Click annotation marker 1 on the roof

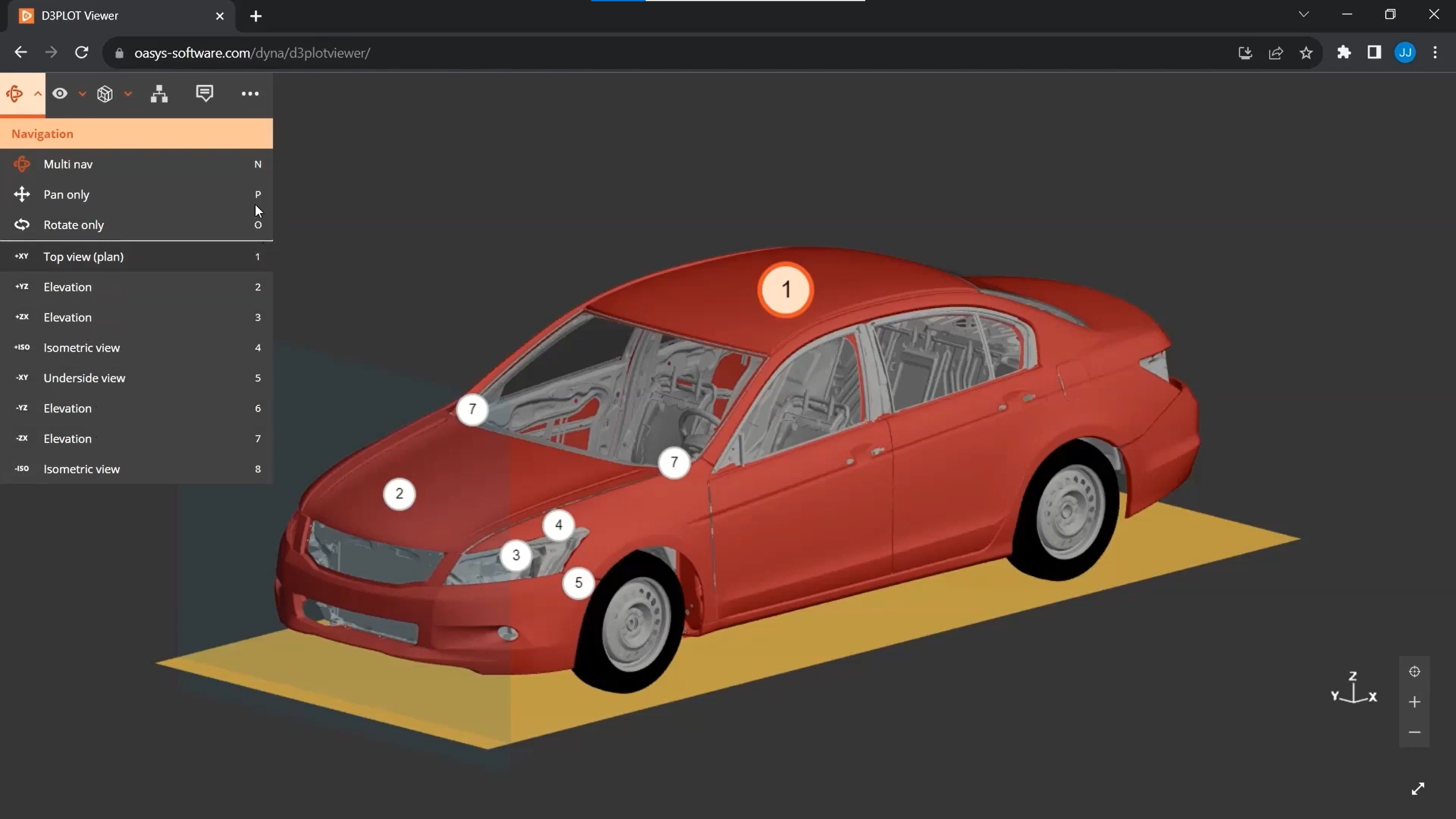click(786, 290)
